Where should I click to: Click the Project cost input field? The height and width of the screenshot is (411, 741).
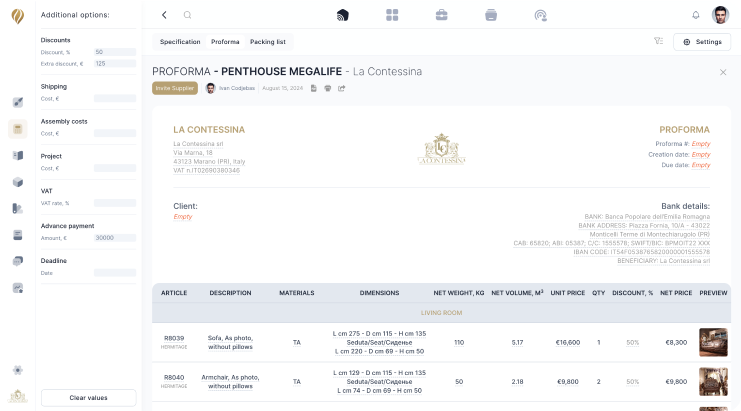pyautogui.click(x=115, y=168)
